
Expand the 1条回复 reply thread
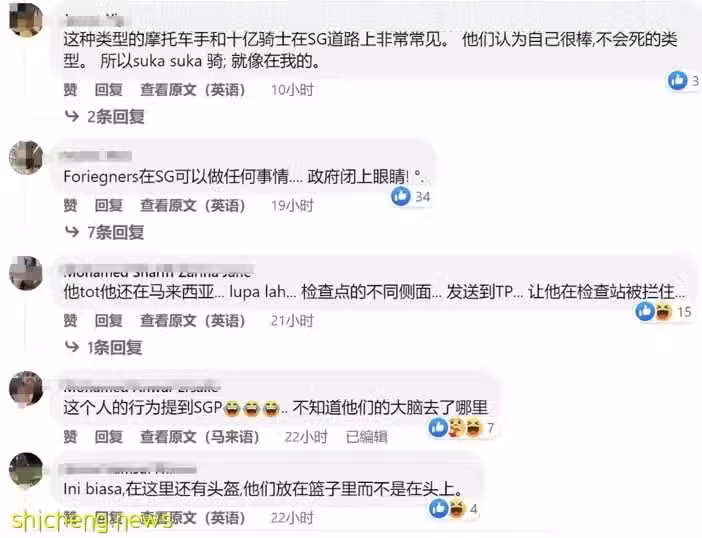(104, 347)
